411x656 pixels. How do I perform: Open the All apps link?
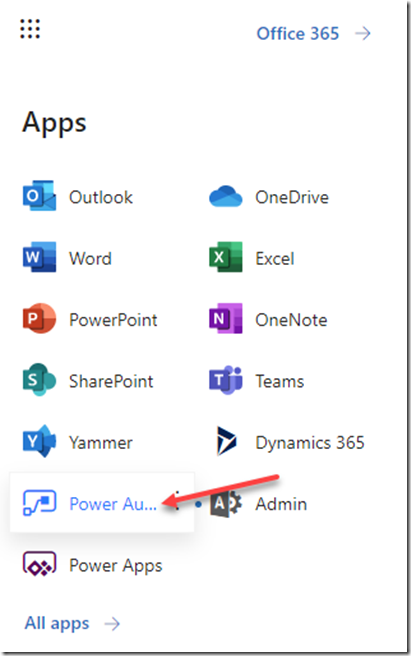[x=57, y=623]
